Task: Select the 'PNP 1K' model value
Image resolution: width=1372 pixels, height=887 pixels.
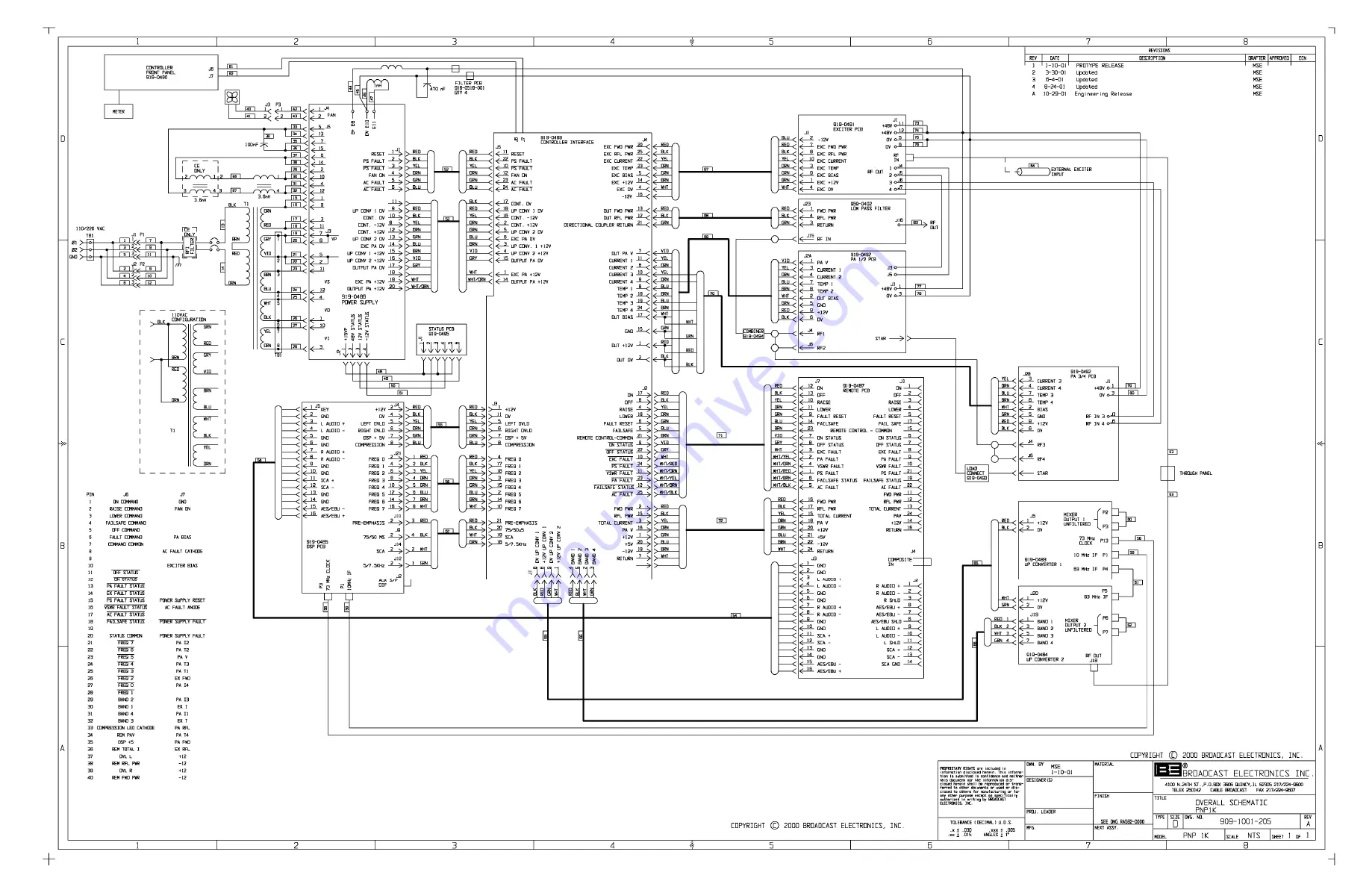Action: pyautogui.click(x=1196, y=835)
